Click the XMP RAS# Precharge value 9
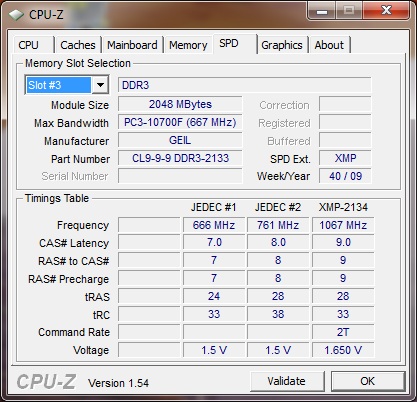The height and width of the screenshot is (402, 417). [x=343, y=278]
